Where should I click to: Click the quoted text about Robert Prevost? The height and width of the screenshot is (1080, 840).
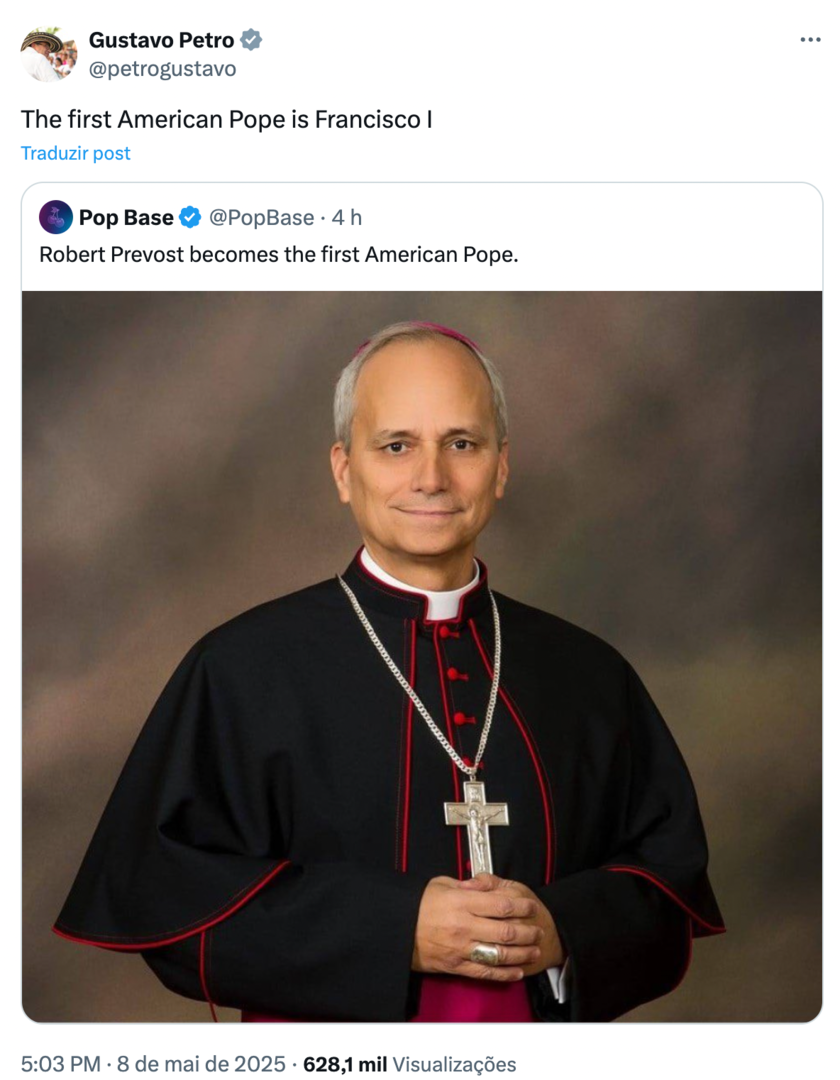pyautogui.click(x=279, y=254)
